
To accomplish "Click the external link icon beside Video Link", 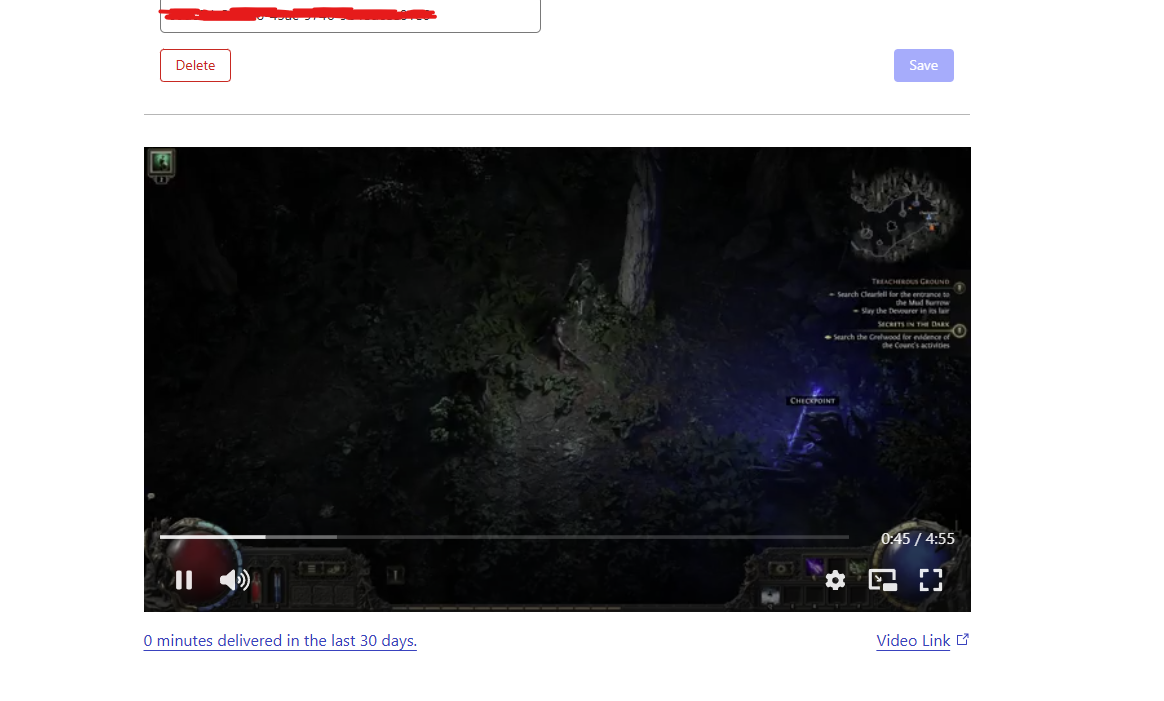I will 963,639.
